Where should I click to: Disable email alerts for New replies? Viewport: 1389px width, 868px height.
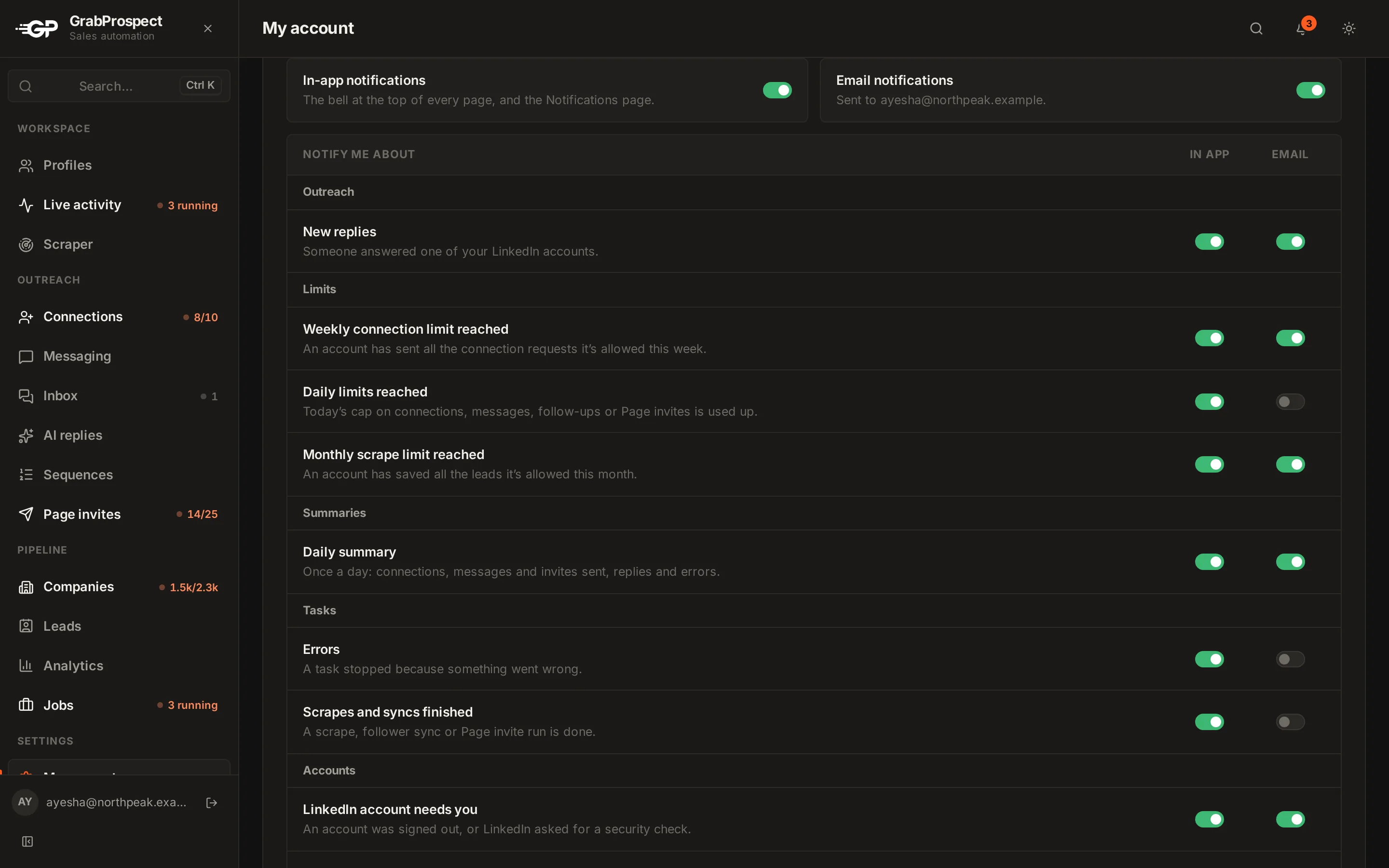coord(1290,242)
